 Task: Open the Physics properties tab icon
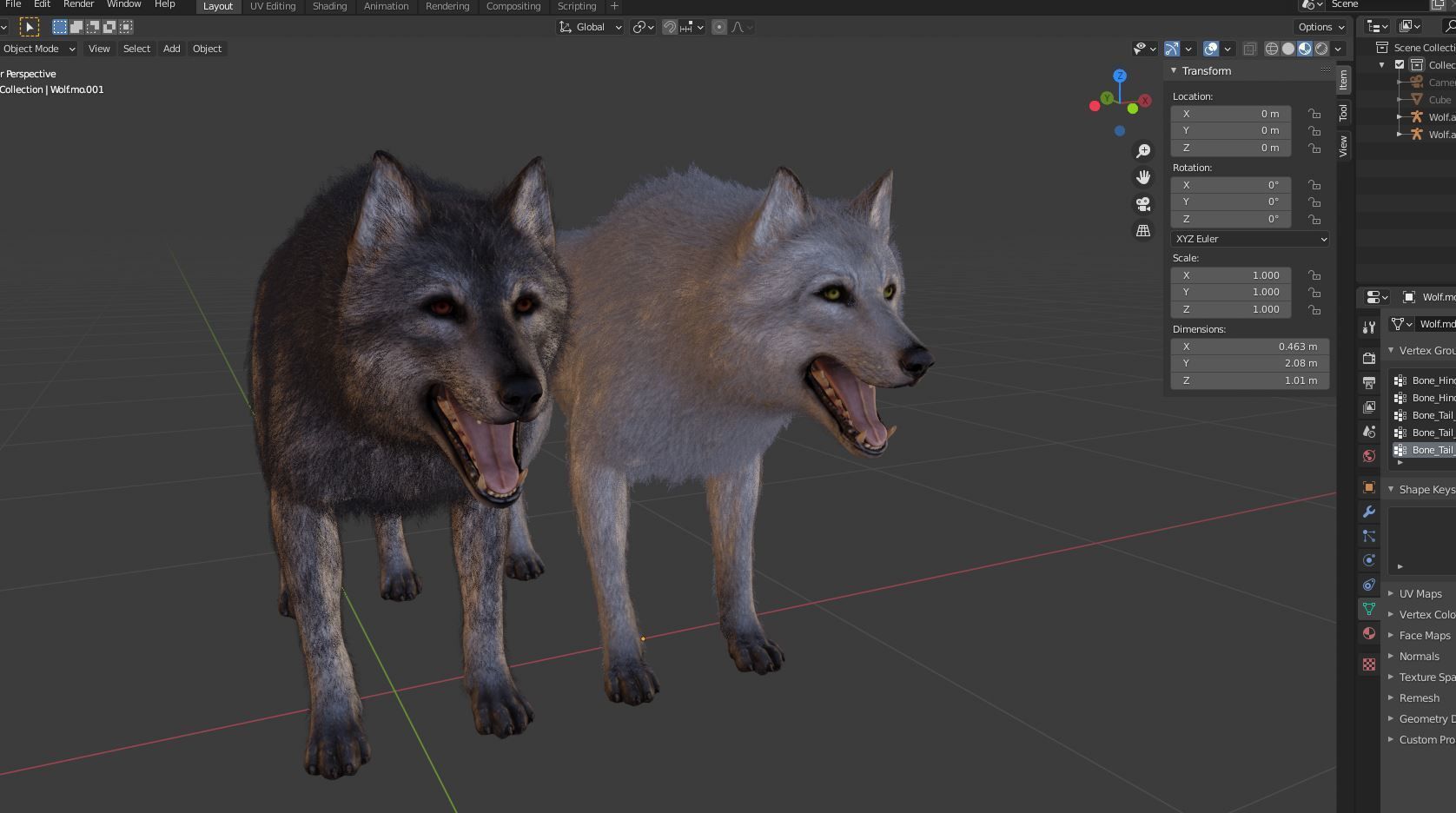1369,560
